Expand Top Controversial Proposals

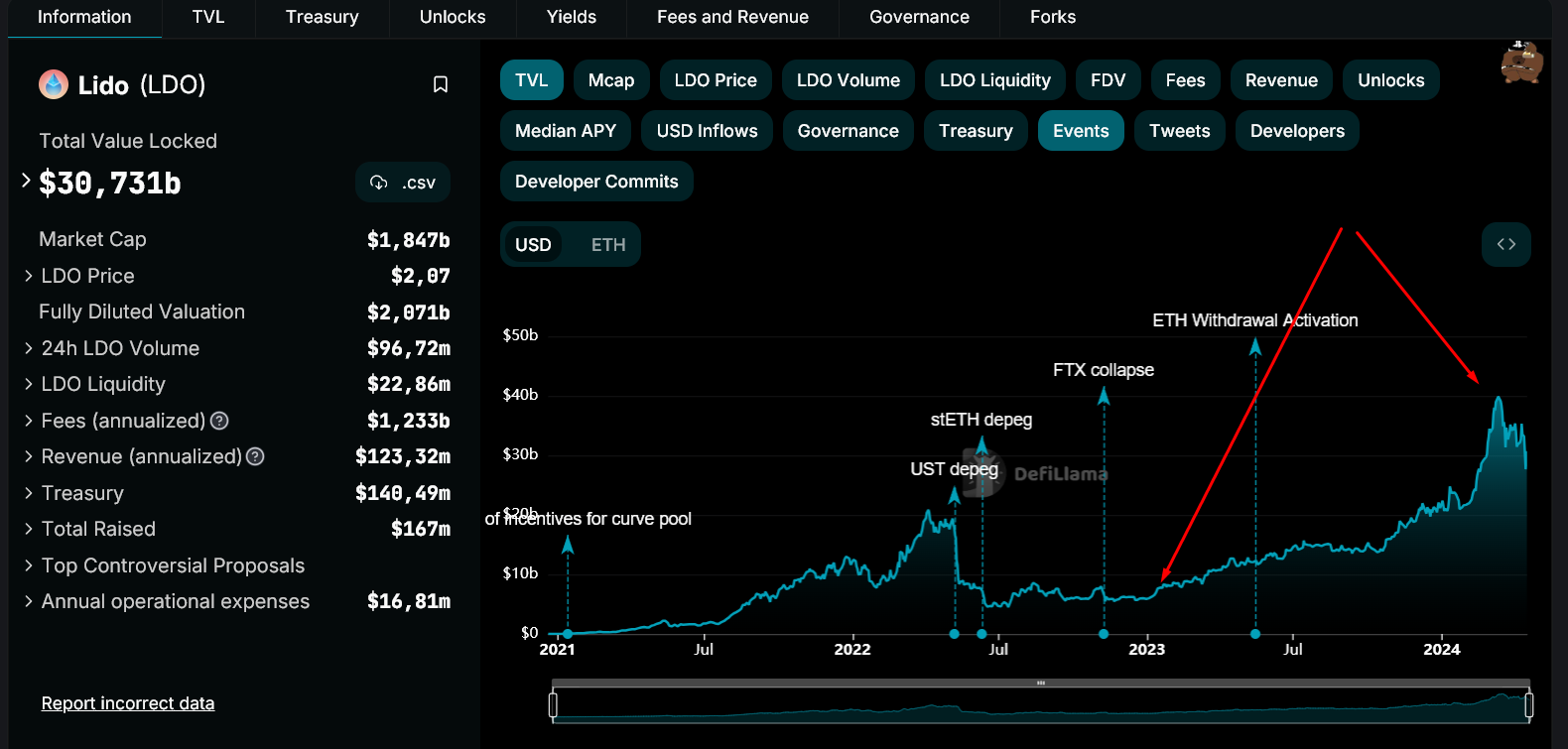pos(29,565)
